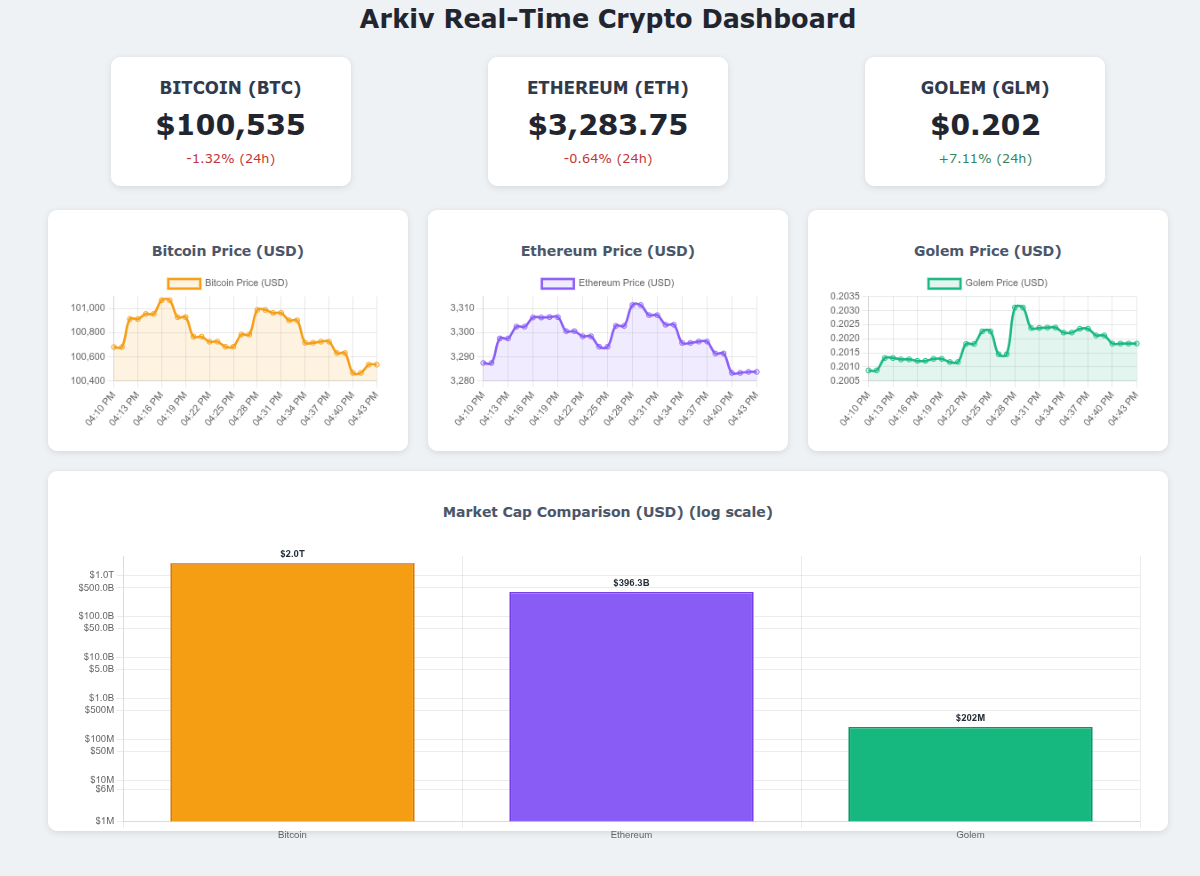Select the BITCOIN (BTC) price card

[231, 120]
